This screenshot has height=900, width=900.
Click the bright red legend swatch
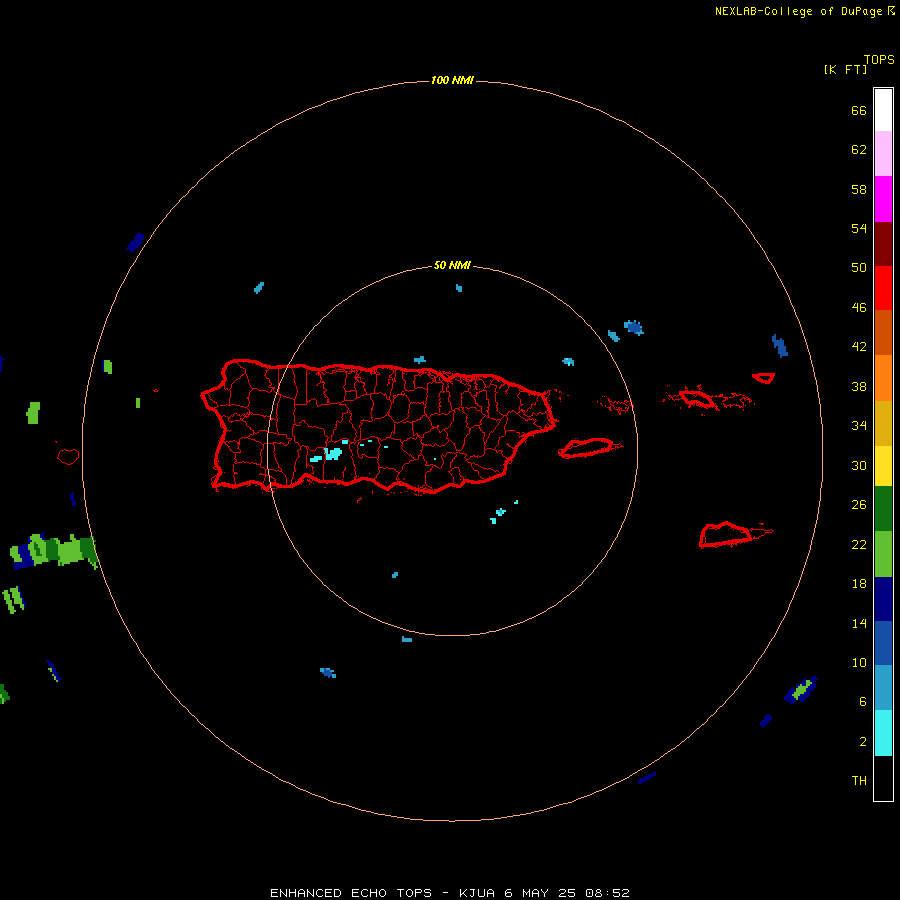[883, 288]
